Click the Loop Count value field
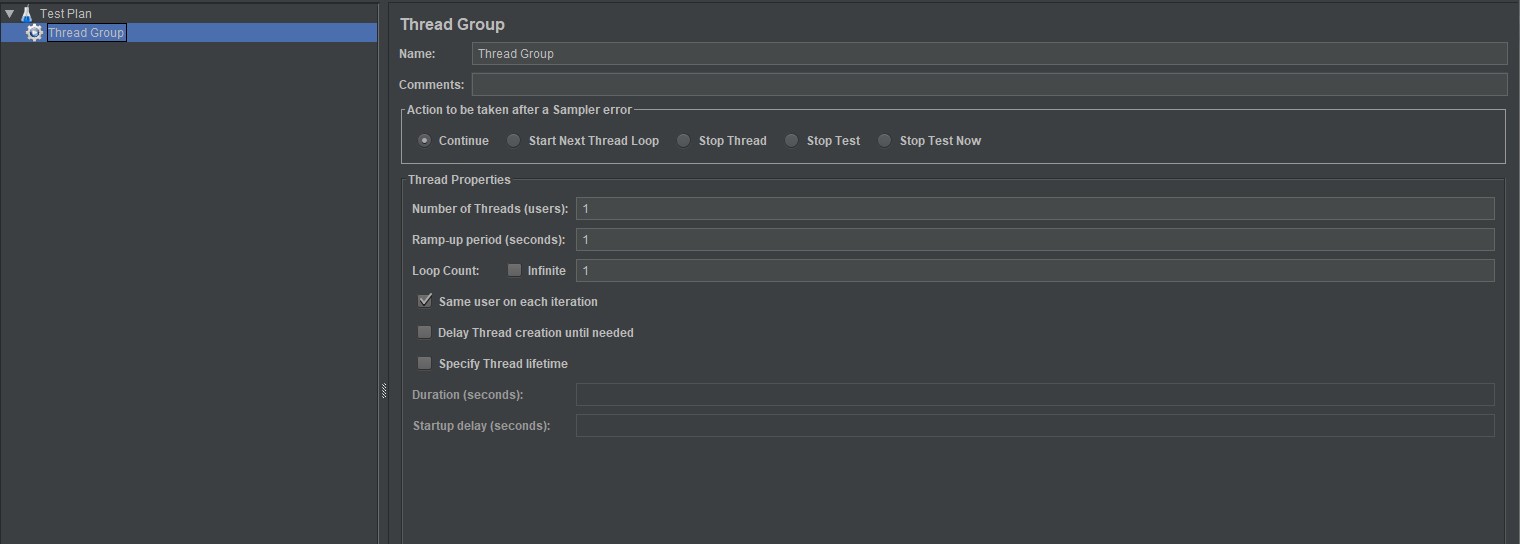1520x544 pixels. (1034, 271)
